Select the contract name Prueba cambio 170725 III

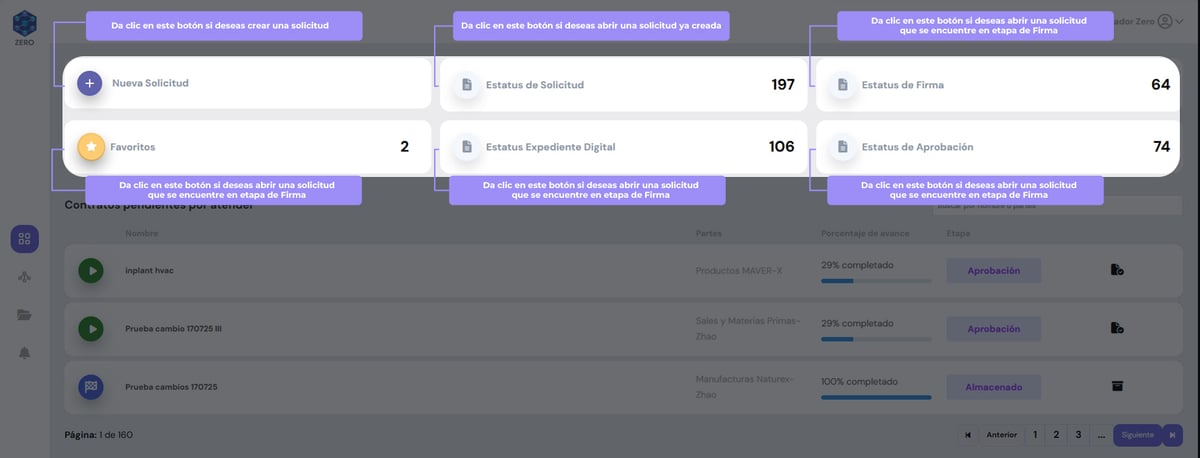coord(173,328)
